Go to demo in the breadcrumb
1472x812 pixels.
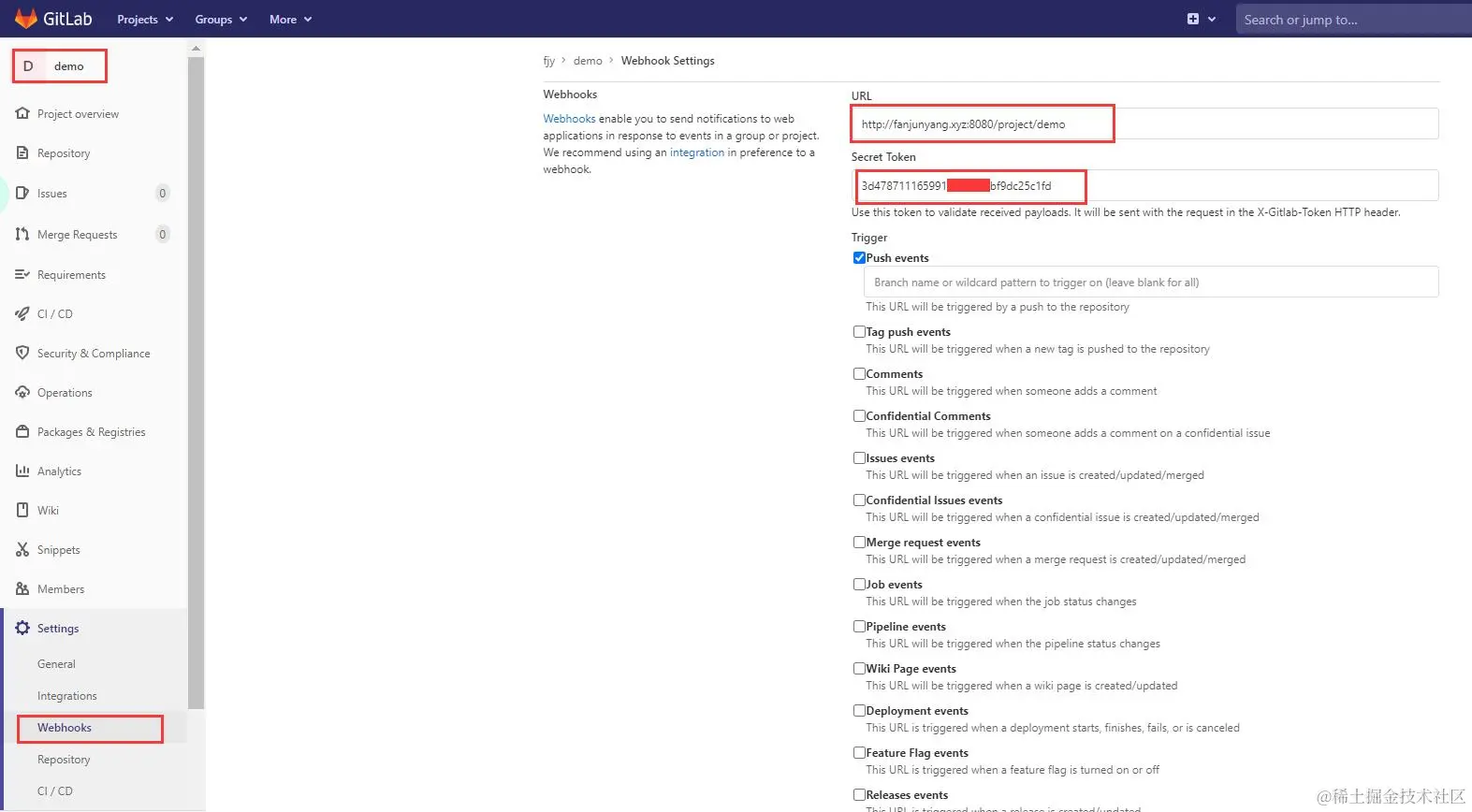pos(588,61)
